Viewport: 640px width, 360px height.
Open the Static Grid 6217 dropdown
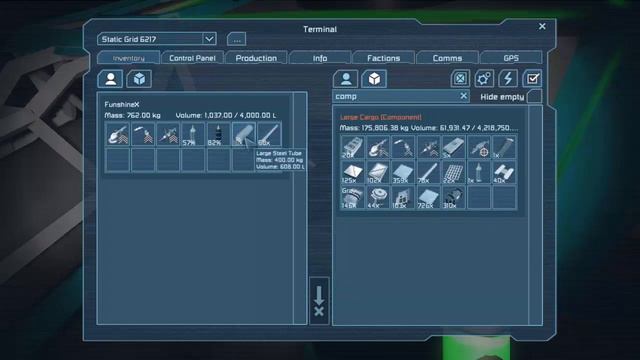click(157, 39)
